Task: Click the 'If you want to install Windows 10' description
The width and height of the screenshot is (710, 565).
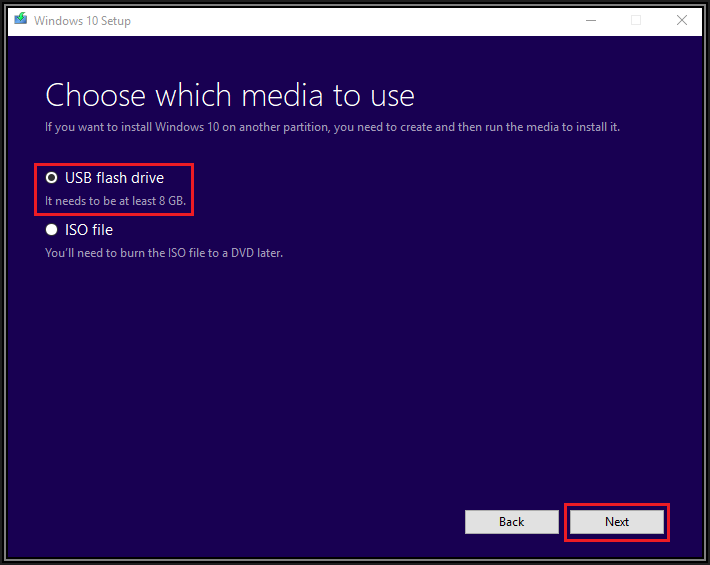Action: click(332, 127)
